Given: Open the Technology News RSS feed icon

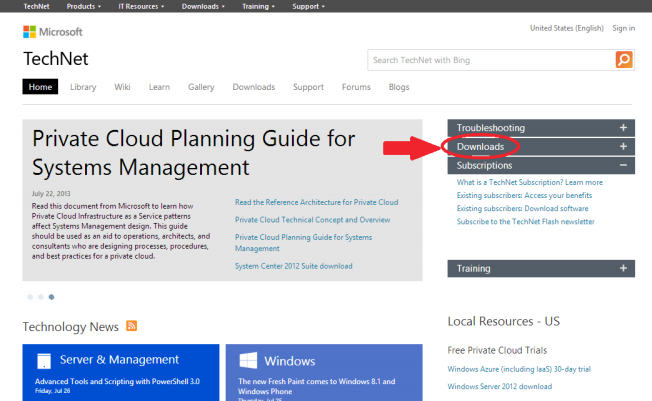Looking at the screenshot, I should (x=132, y=327).
